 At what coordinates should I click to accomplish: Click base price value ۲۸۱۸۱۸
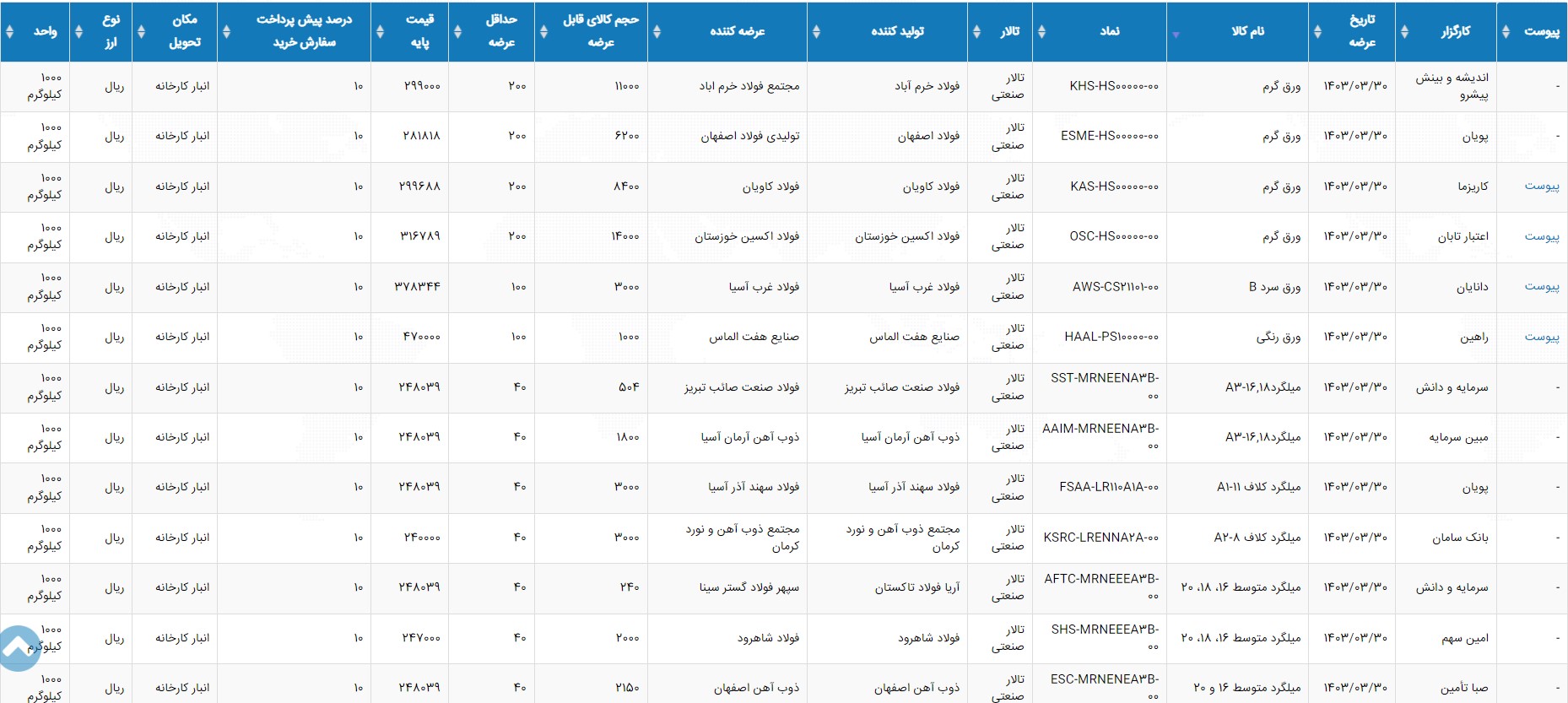[421, 136]
